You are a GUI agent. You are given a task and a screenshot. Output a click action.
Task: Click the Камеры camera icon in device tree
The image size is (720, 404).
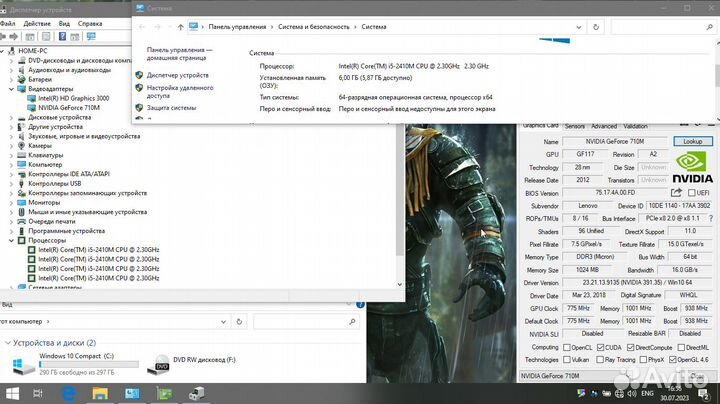[21, 146]
